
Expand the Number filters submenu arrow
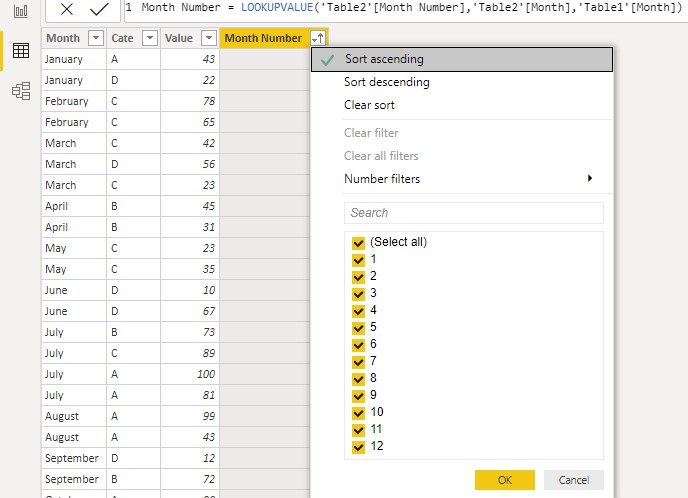[x=590, y=178]
